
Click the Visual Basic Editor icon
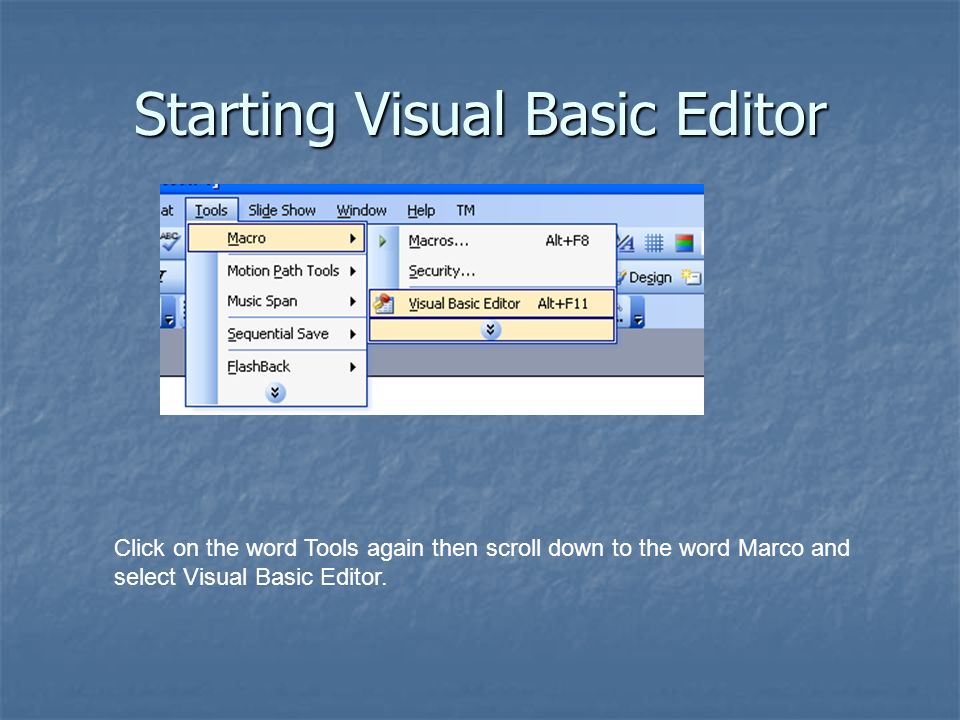384,304
